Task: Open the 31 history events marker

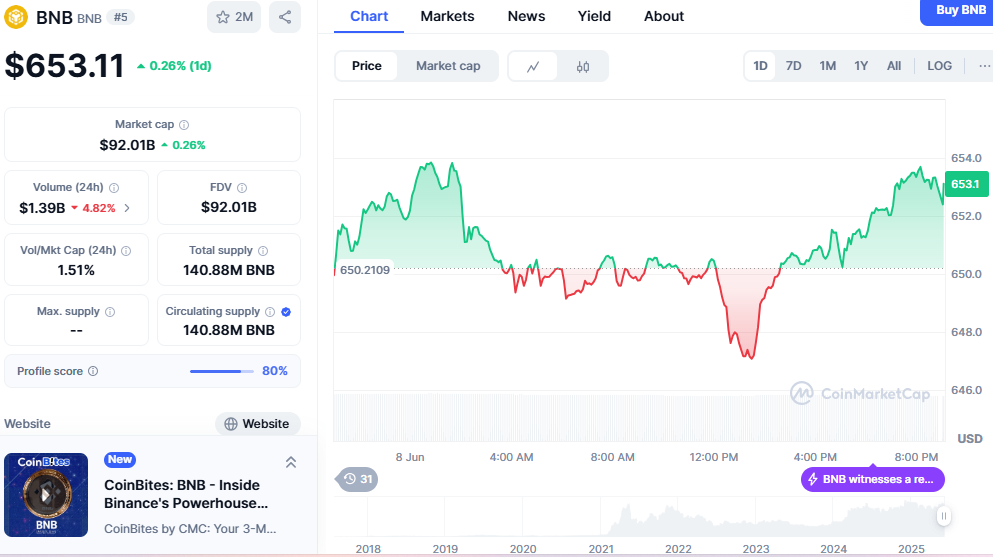Action: (357, 479)
